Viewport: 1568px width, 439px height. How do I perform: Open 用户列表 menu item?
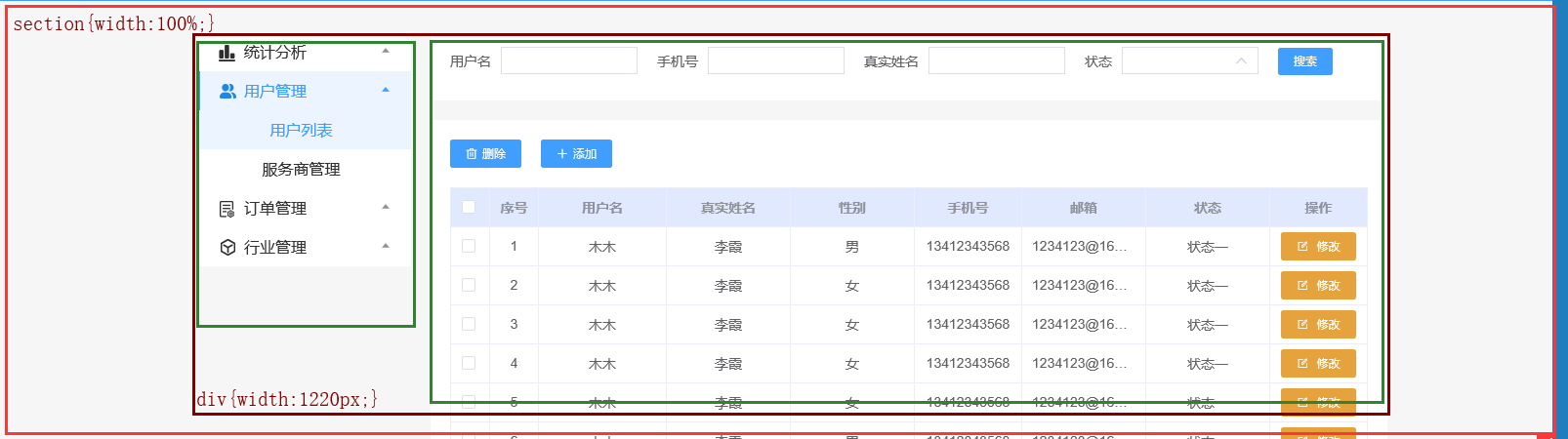pyautogui.click(x=301, y=130)
